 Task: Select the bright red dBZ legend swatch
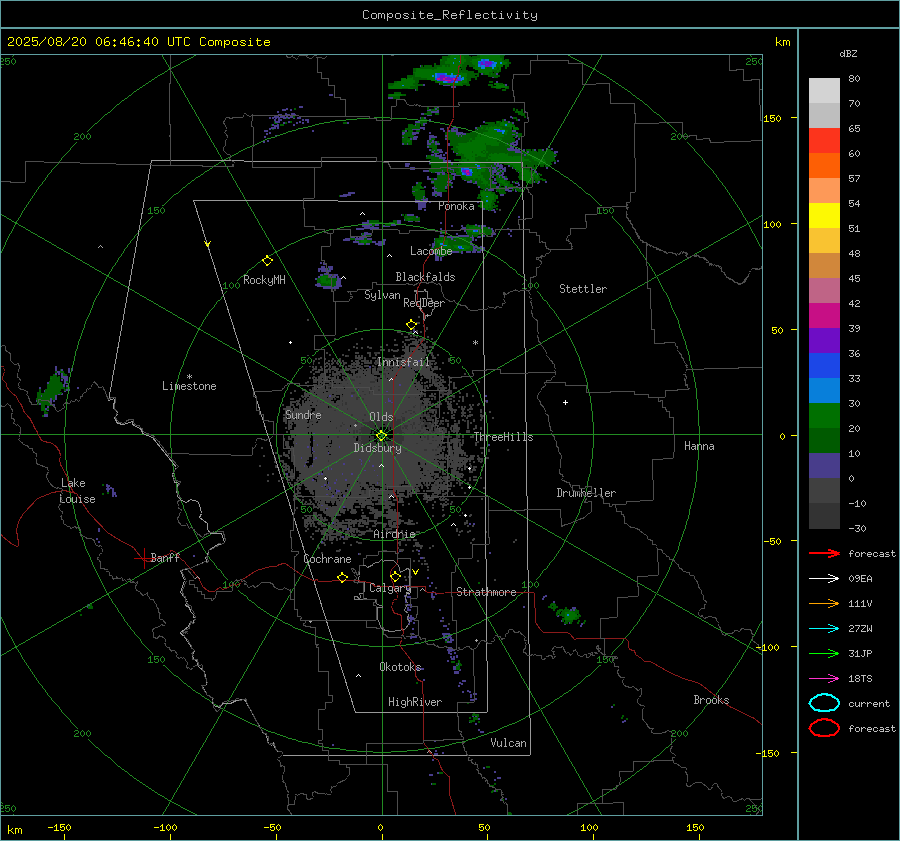pos(824,141)
